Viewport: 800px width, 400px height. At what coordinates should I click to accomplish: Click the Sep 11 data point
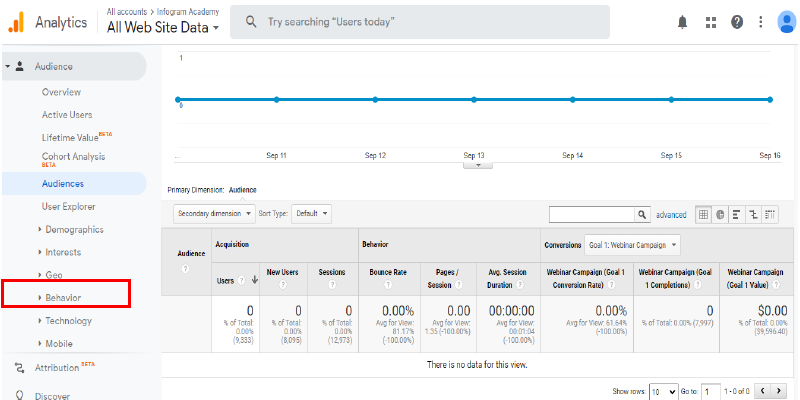[x=277, y=99]
